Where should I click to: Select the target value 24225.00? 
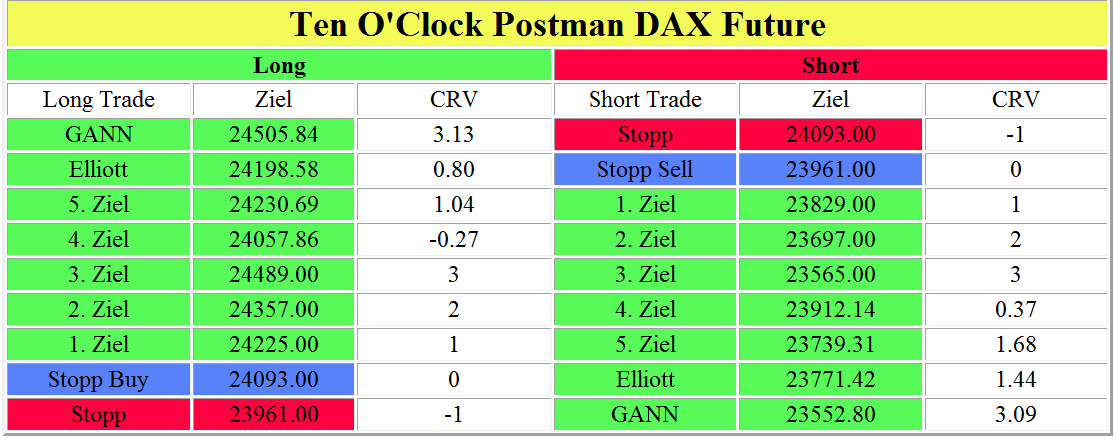[x=273, y=345]
